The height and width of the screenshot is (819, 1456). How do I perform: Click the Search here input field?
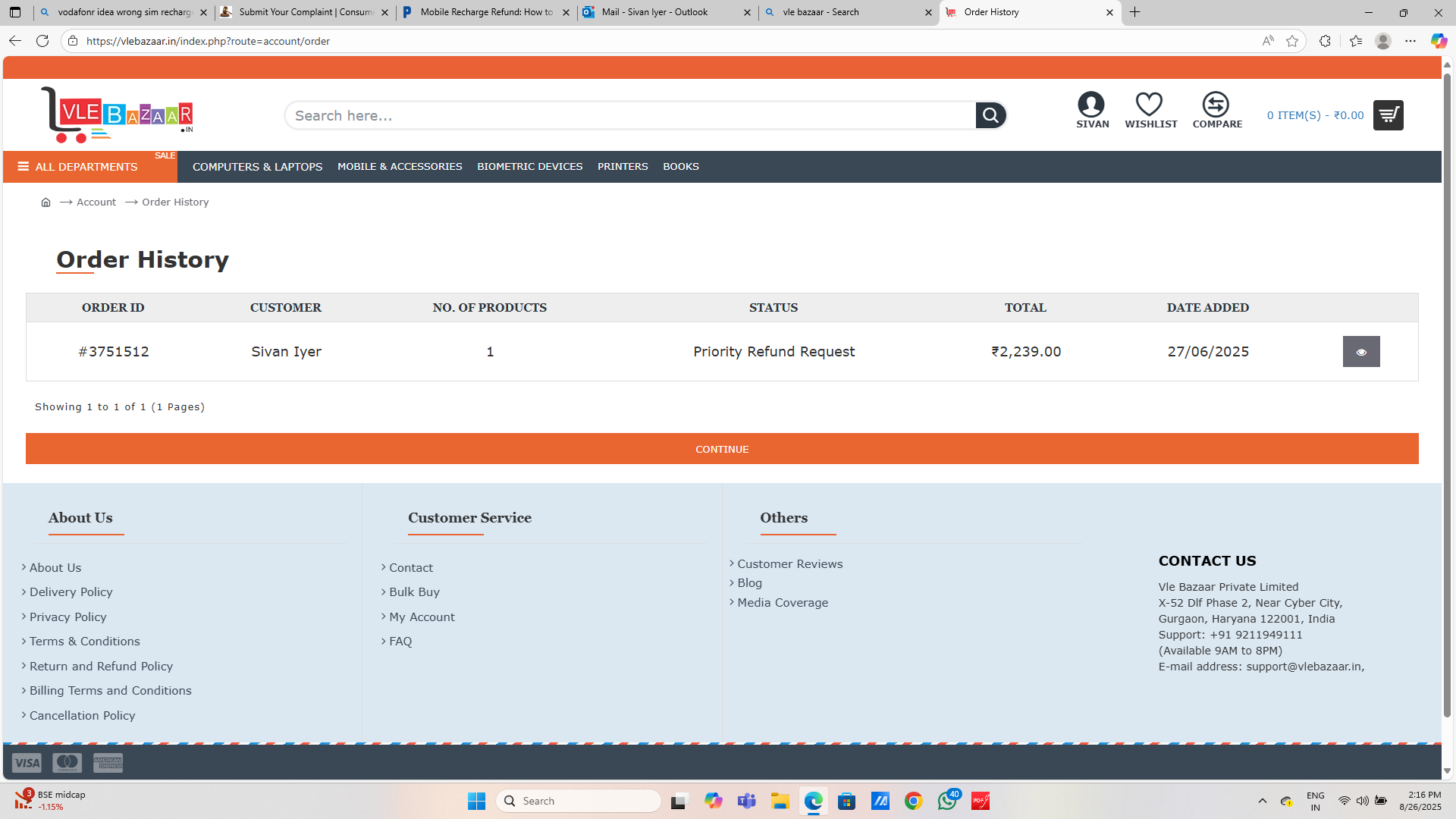pyautogui.click(x=629, y=115)
